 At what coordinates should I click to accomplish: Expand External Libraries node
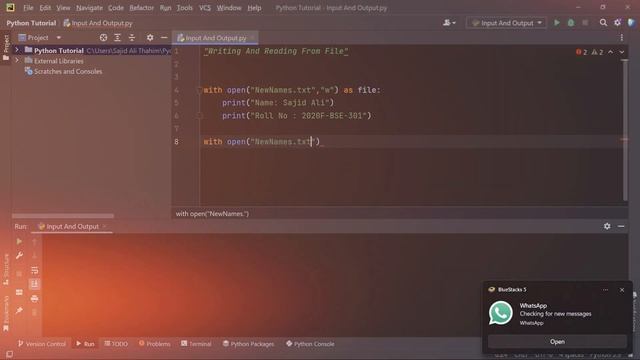click(17, 60)
